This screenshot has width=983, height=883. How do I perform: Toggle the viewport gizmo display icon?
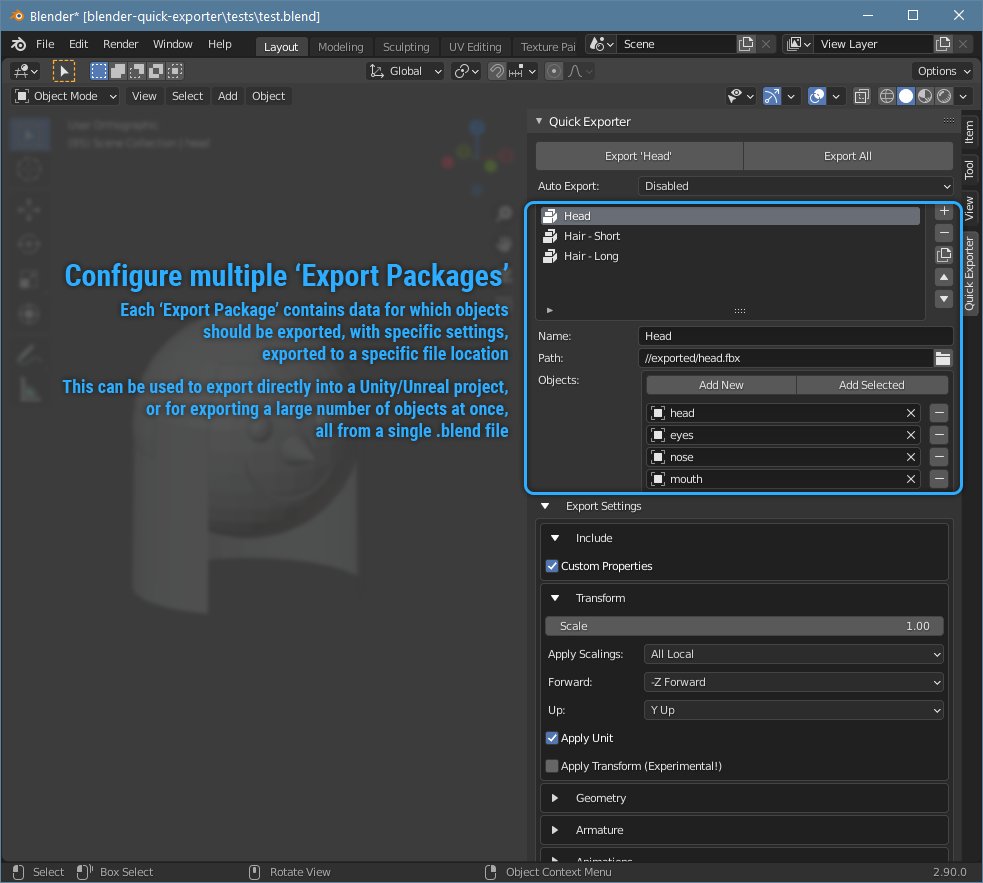pyautogui.click(x=772, y=97)
